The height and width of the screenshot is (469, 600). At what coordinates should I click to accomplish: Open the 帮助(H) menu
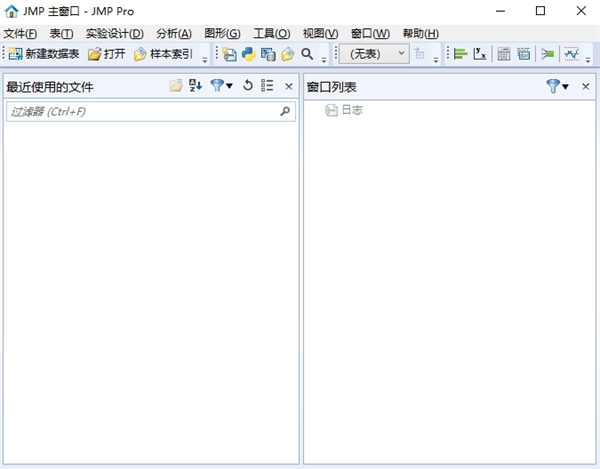tap(421, 34)
